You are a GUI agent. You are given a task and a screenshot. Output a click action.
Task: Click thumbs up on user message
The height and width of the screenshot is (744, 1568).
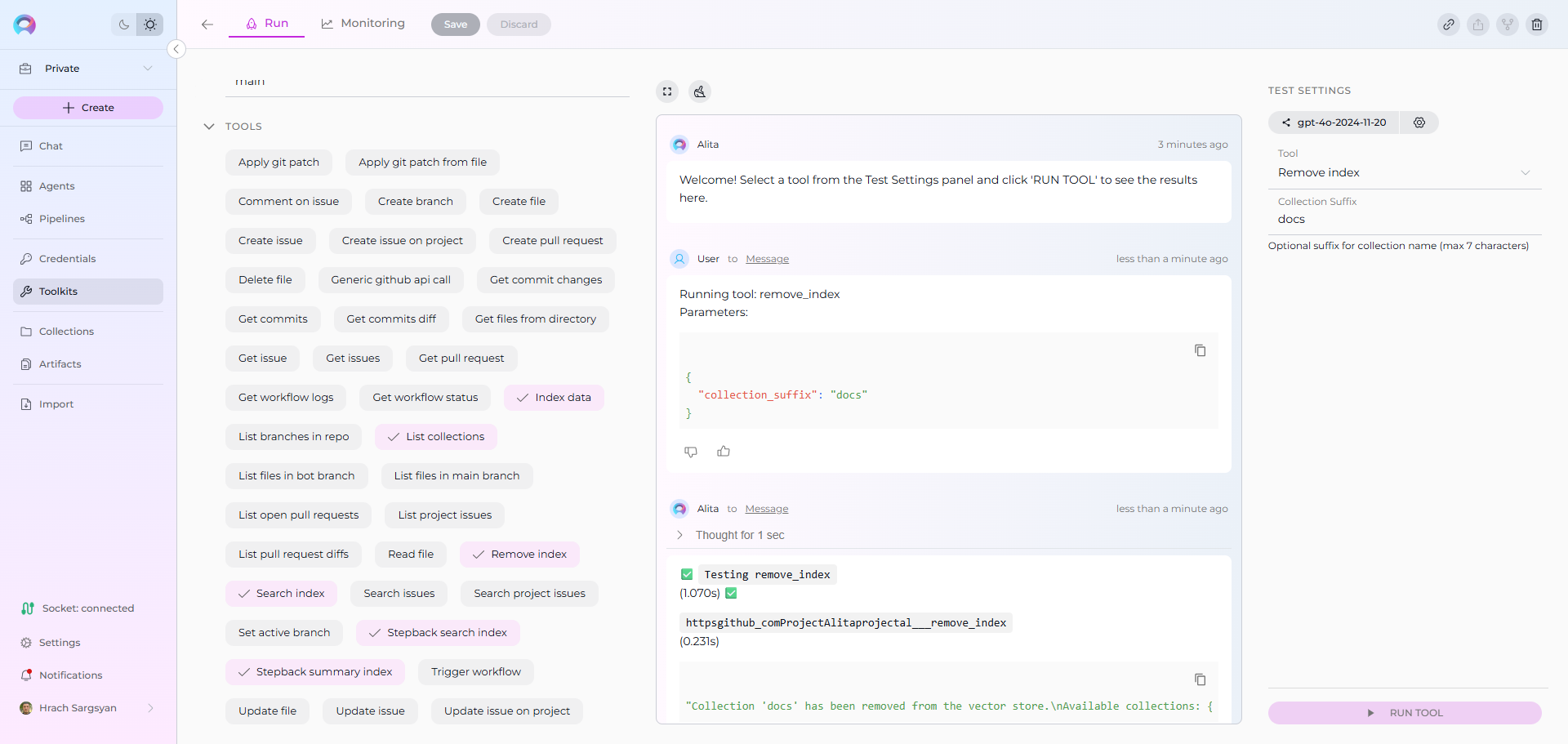pos(724,451)
